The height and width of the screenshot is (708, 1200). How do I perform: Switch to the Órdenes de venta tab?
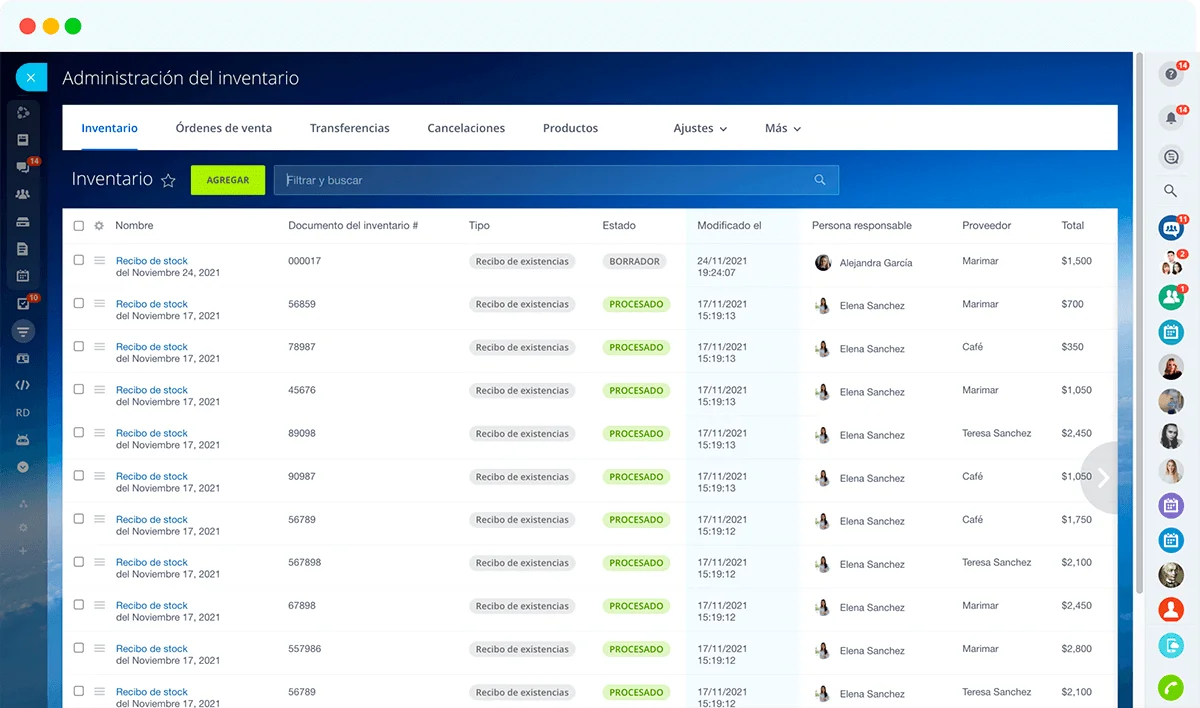pos(224,128)
